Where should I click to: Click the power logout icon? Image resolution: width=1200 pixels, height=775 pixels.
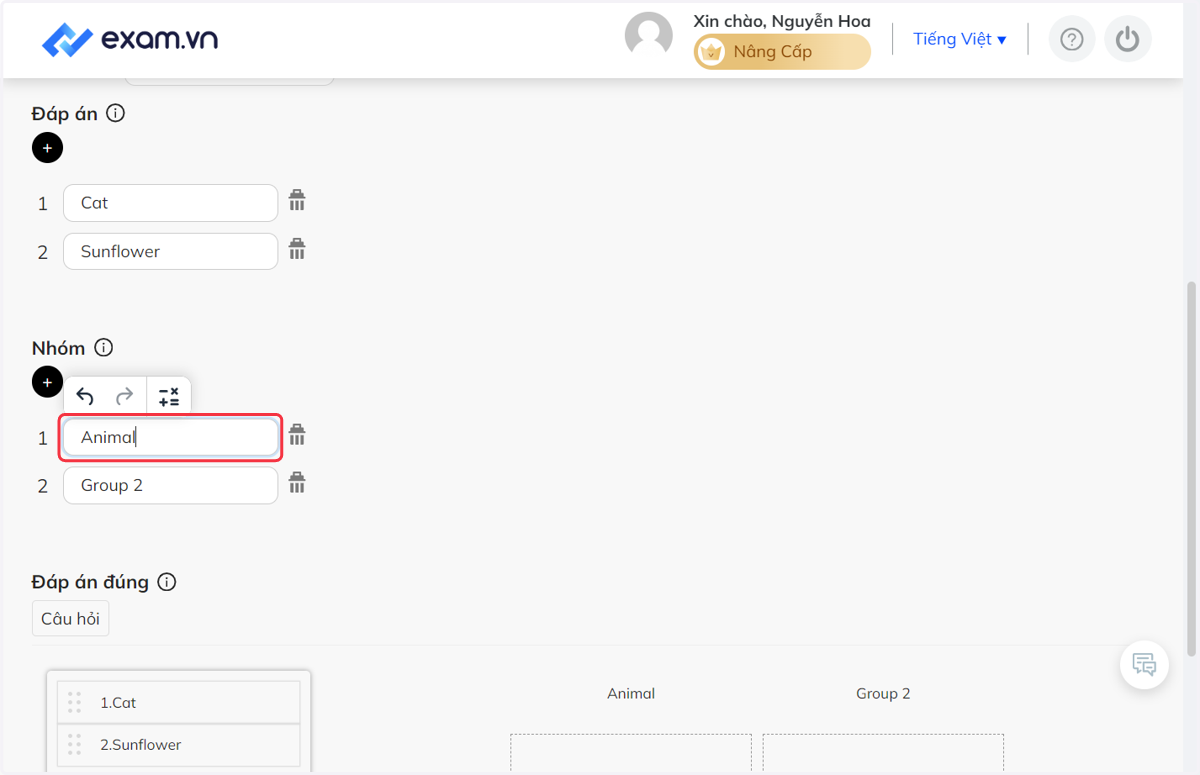point(1128,39)
